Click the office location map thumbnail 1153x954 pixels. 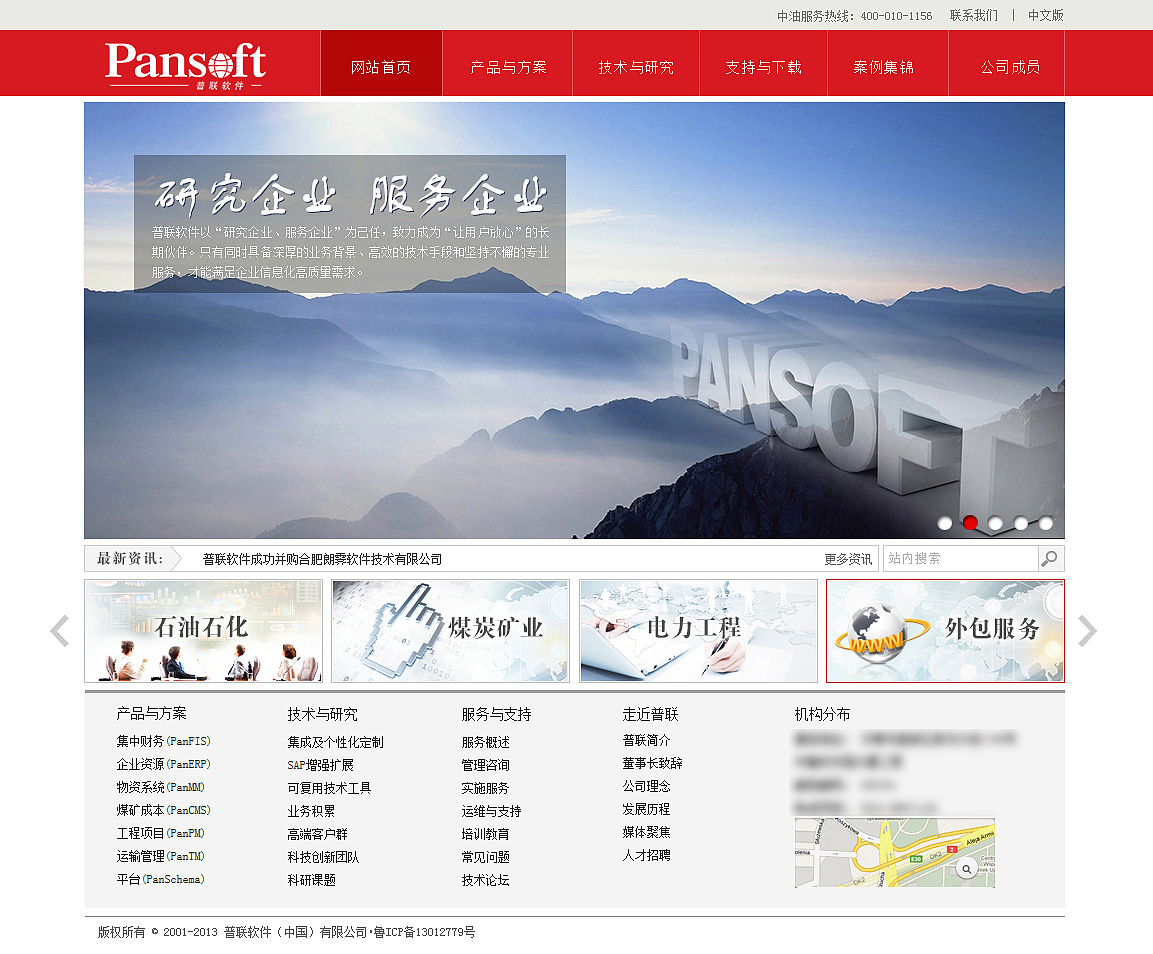pos(894,852)
